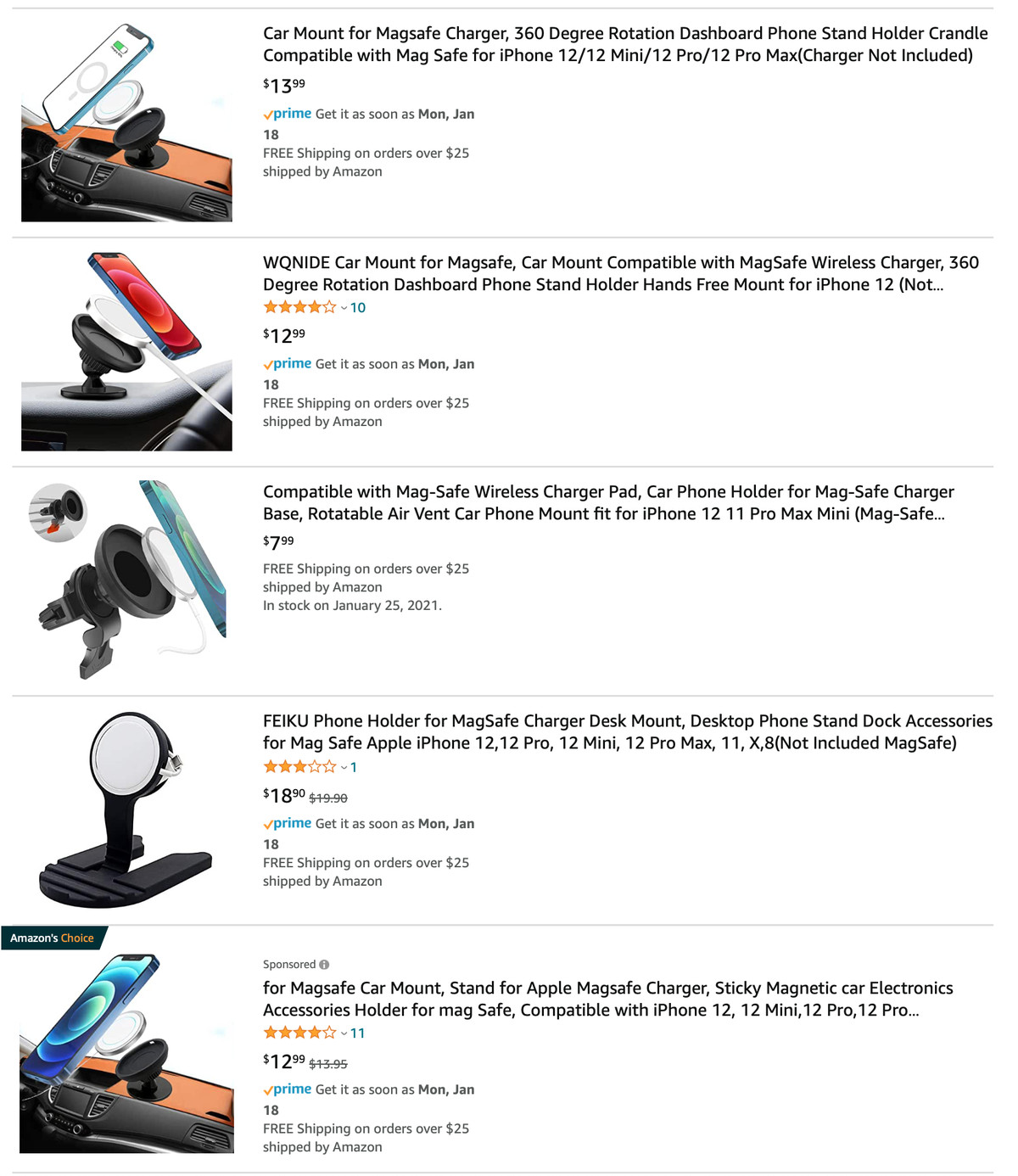The image size is (1018, 1176).
Task: Open the Air Vent Car Phone Mount title
Action: coord(608,502)
